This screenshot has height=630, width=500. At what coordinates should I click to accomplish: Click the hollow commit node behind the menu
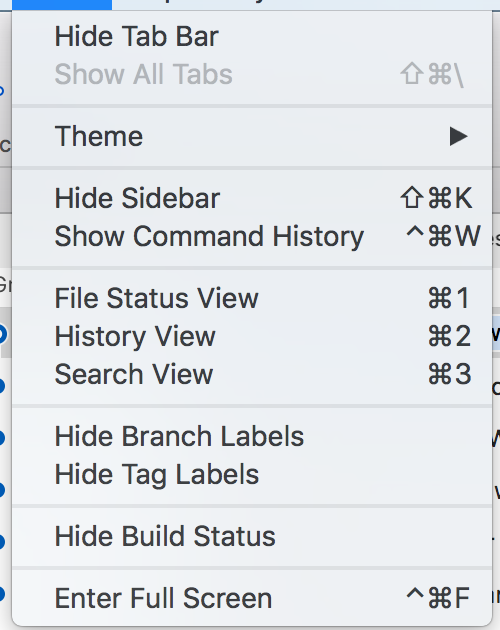pos(1,334)
